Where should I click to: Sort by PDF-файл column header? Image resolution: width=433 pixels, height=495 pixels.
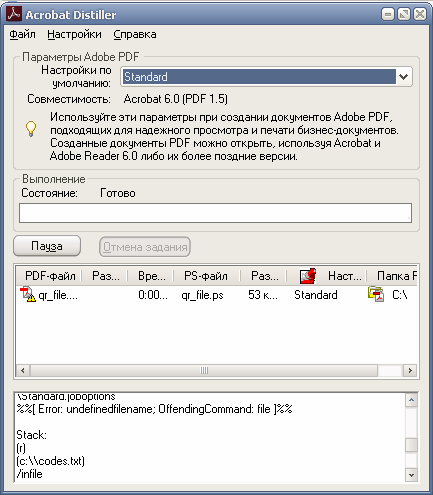coord(50,276)
